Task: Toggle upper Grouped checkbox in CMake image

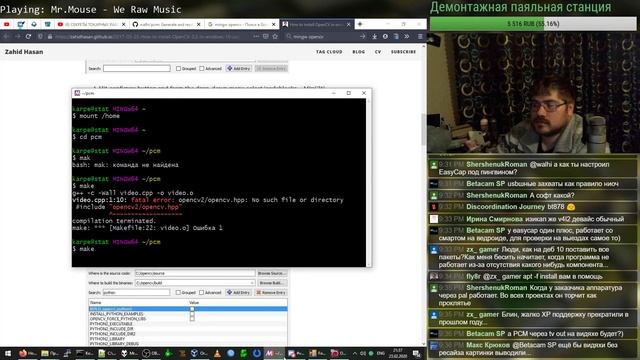Action: (x=178, y=69)
